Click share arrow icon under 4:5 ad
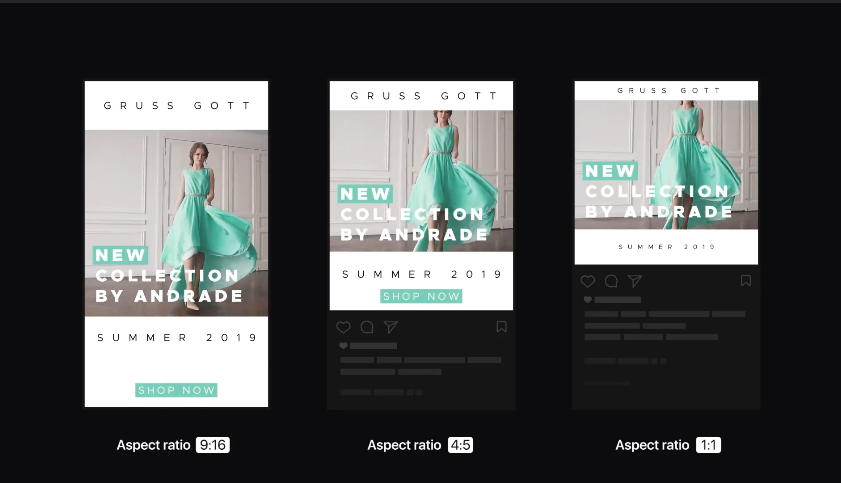 point(391,327)
